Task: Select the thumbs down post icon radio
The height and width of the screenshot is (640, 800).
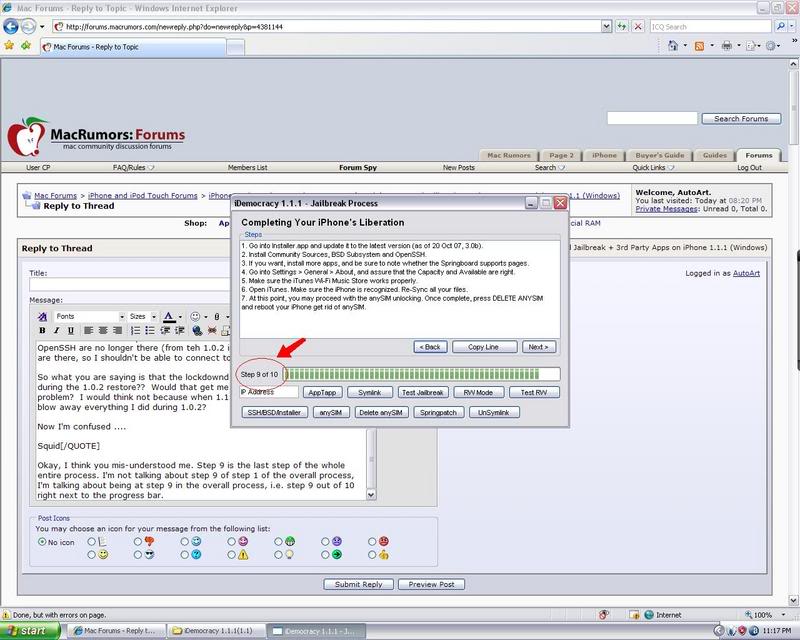Action: coord(138,541)
